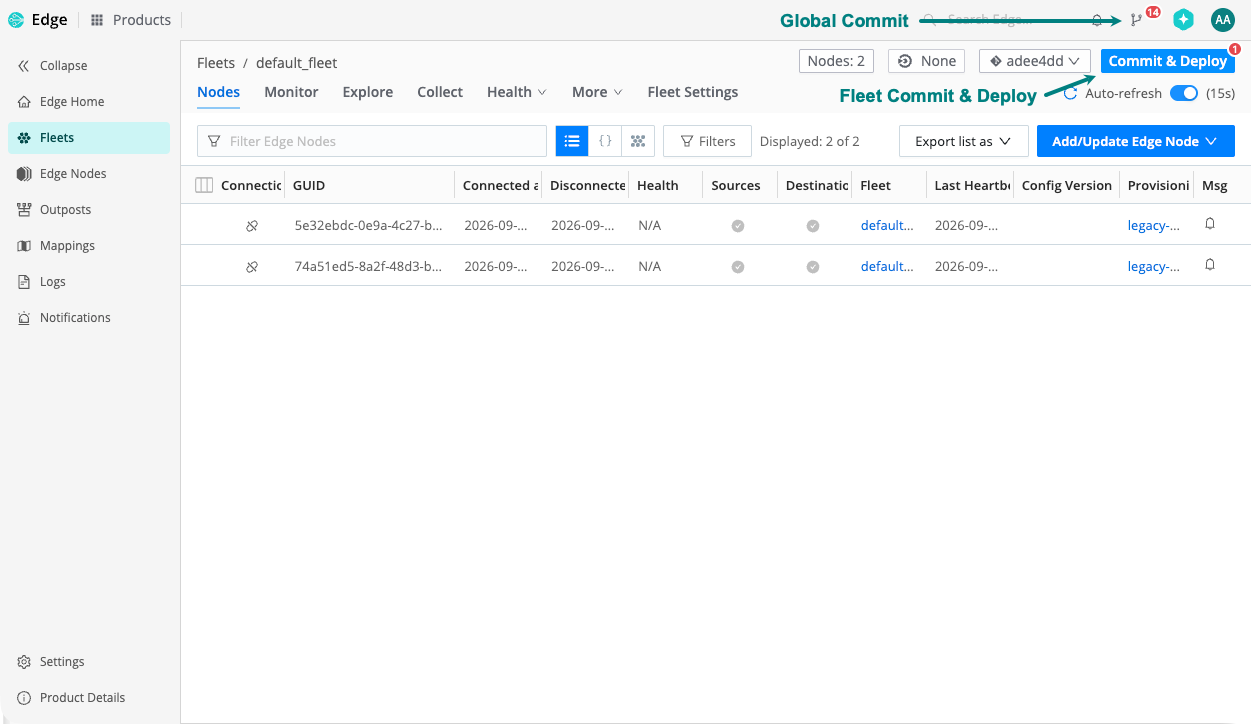Switch to list view of nodes
Image resolution: width=1251 pixels, height=724 pixels.
tap(572, 141)
